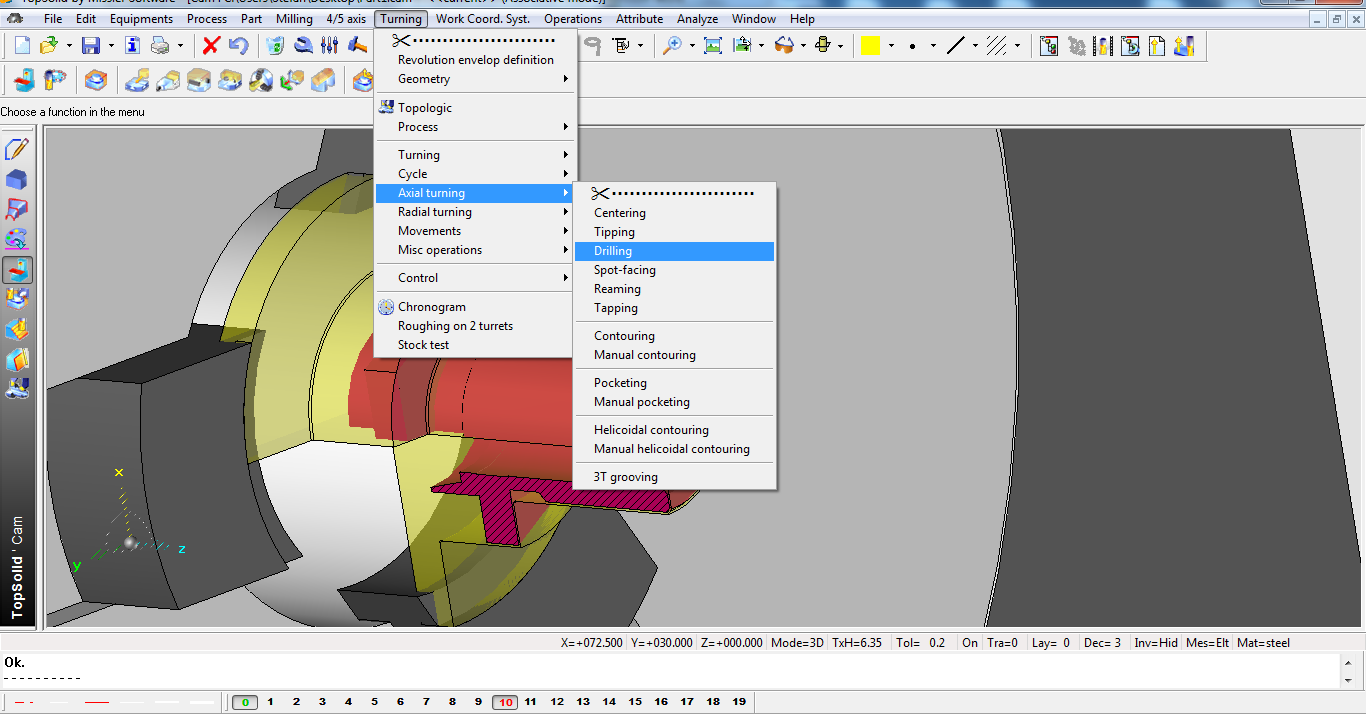This screenshot has height=714, width=1366.
Task: Click the printer icon
Action: [x=160, y=45]
